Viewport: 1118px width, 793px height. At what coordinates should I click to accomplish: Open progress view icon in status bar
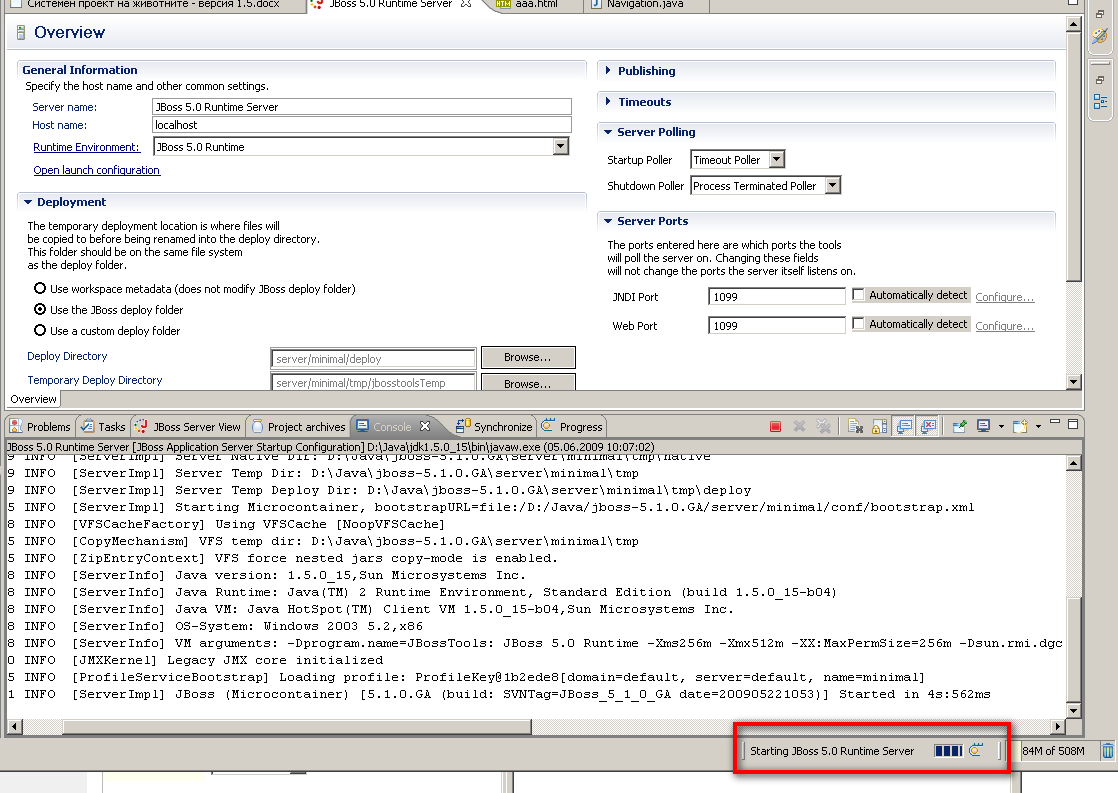click(x=976, y=750)
